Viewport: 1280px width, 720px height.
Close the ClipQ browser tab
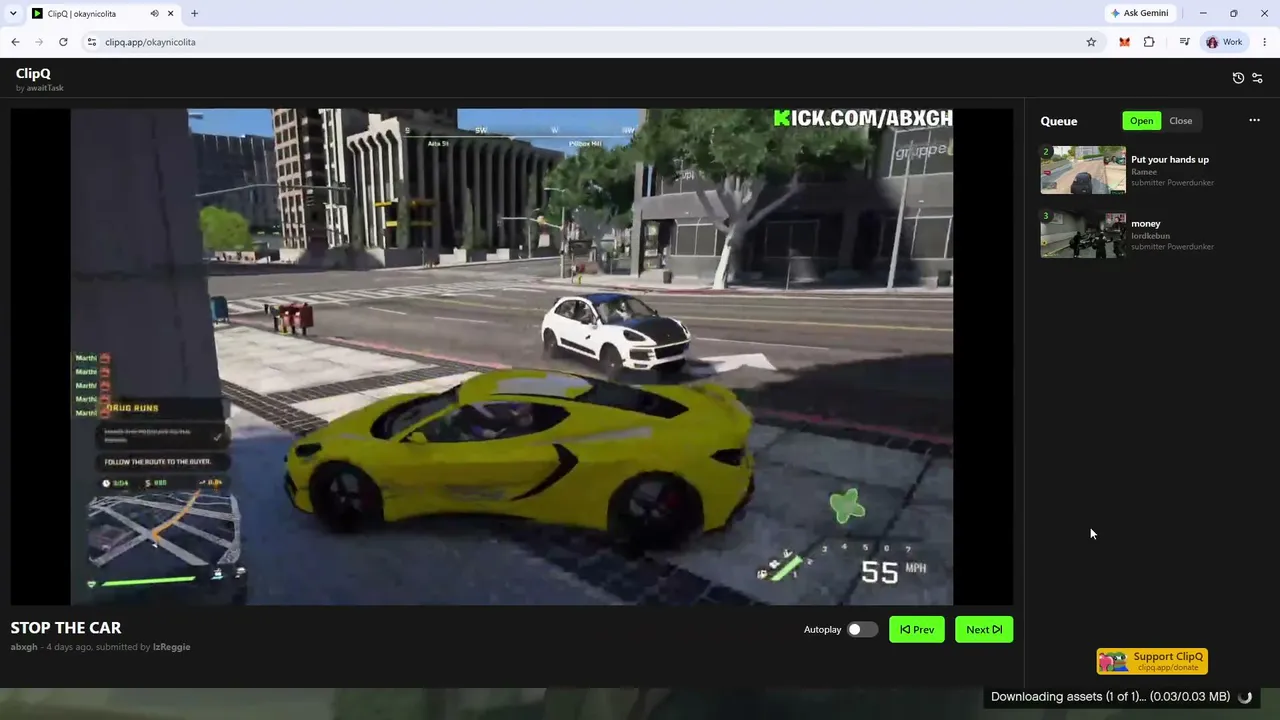(171, 14)
